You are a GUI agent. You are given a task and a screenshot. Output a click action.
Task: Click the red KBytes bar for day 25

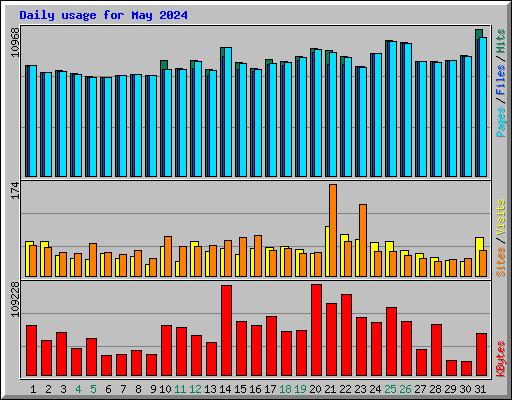click(391, 342)
